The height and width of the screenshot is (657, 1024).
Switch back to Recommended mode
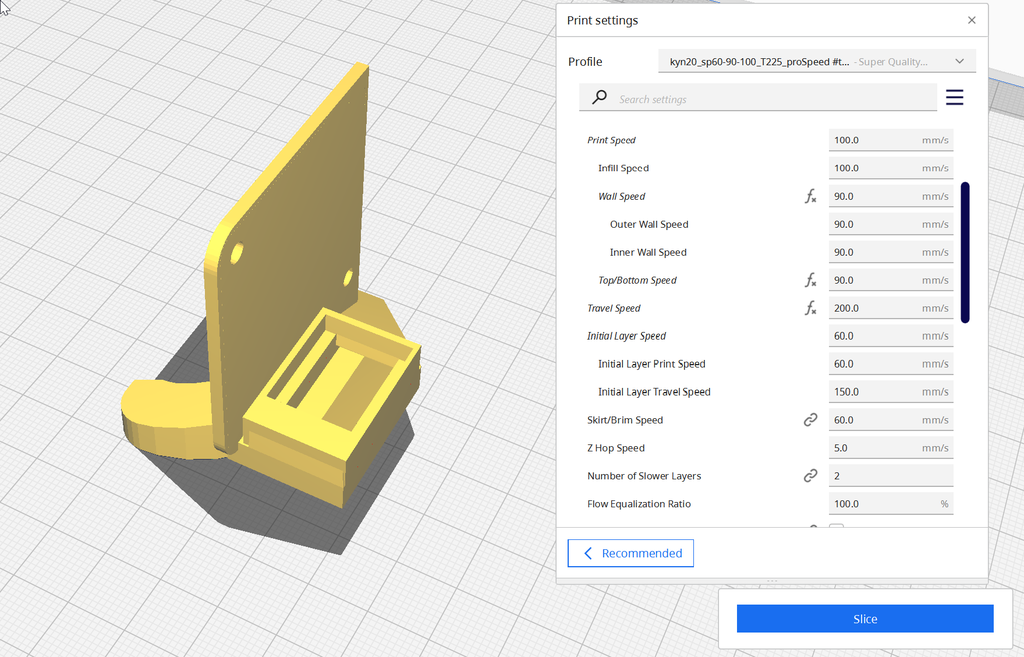(x=630, y=552)
